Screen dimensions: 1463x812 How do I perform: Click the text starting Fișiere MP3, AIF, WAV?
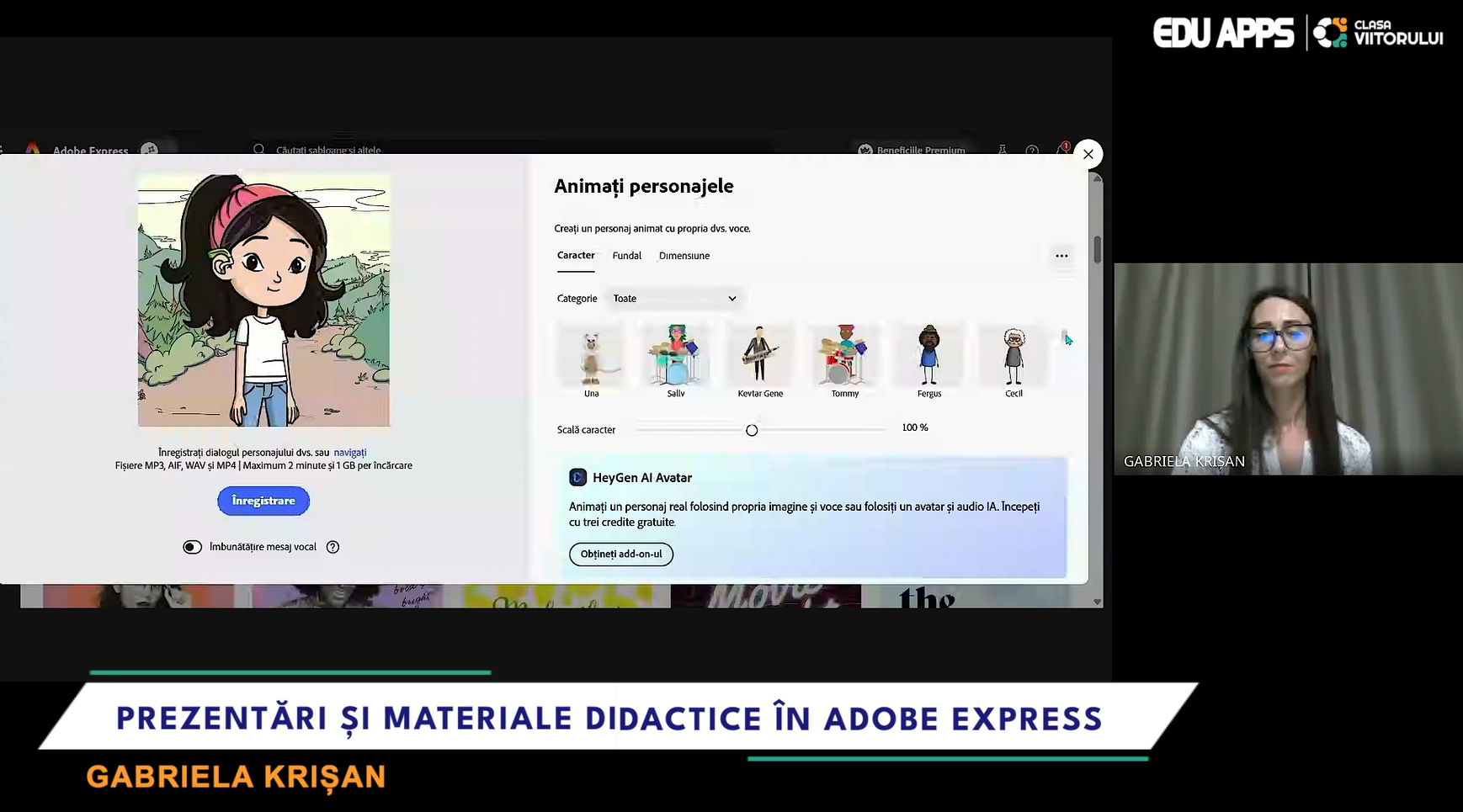[263, 465]
